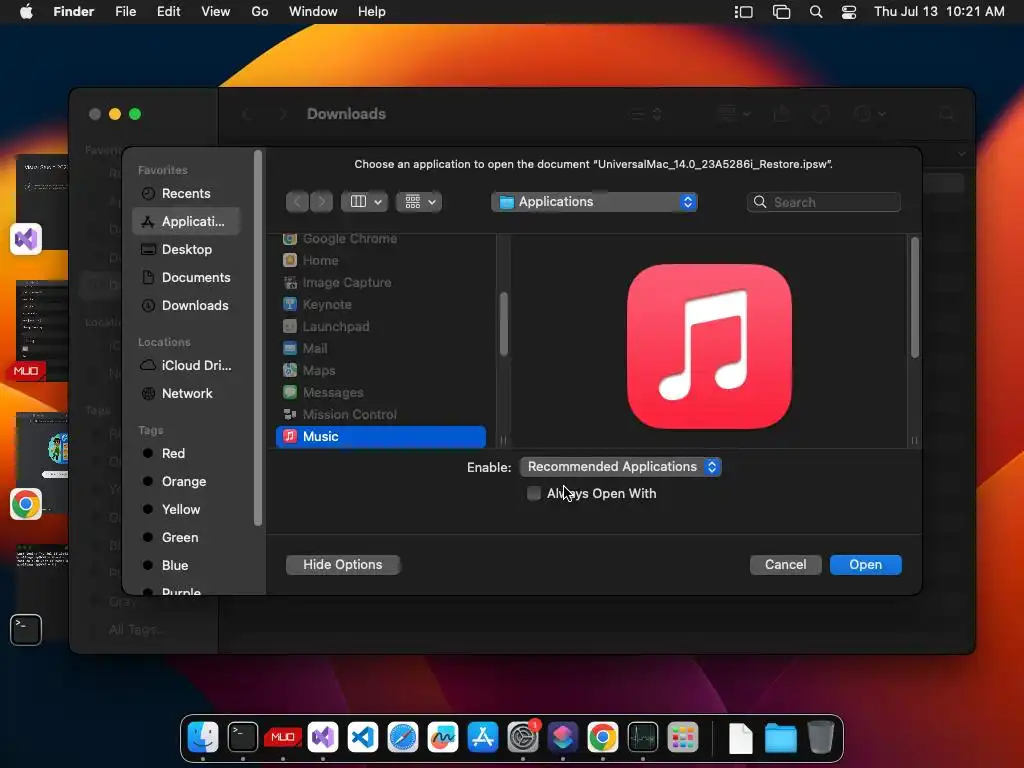Select Network in the sidebar
Screen dimensions: 1024x768
pos(186,394)
